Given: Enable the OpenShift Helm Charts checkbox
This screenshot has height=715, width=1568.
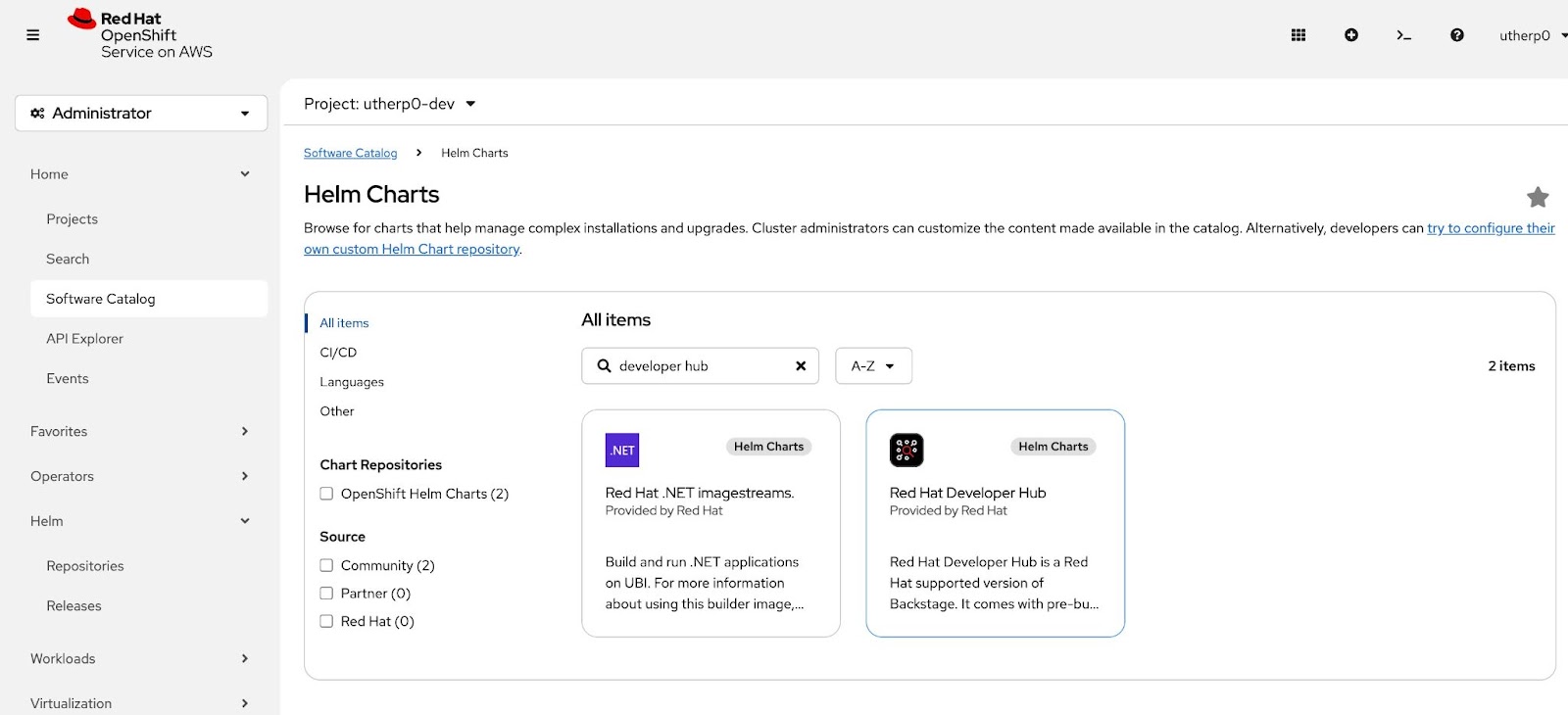Looking at the screenshot, I should click(x=326, y=494).
